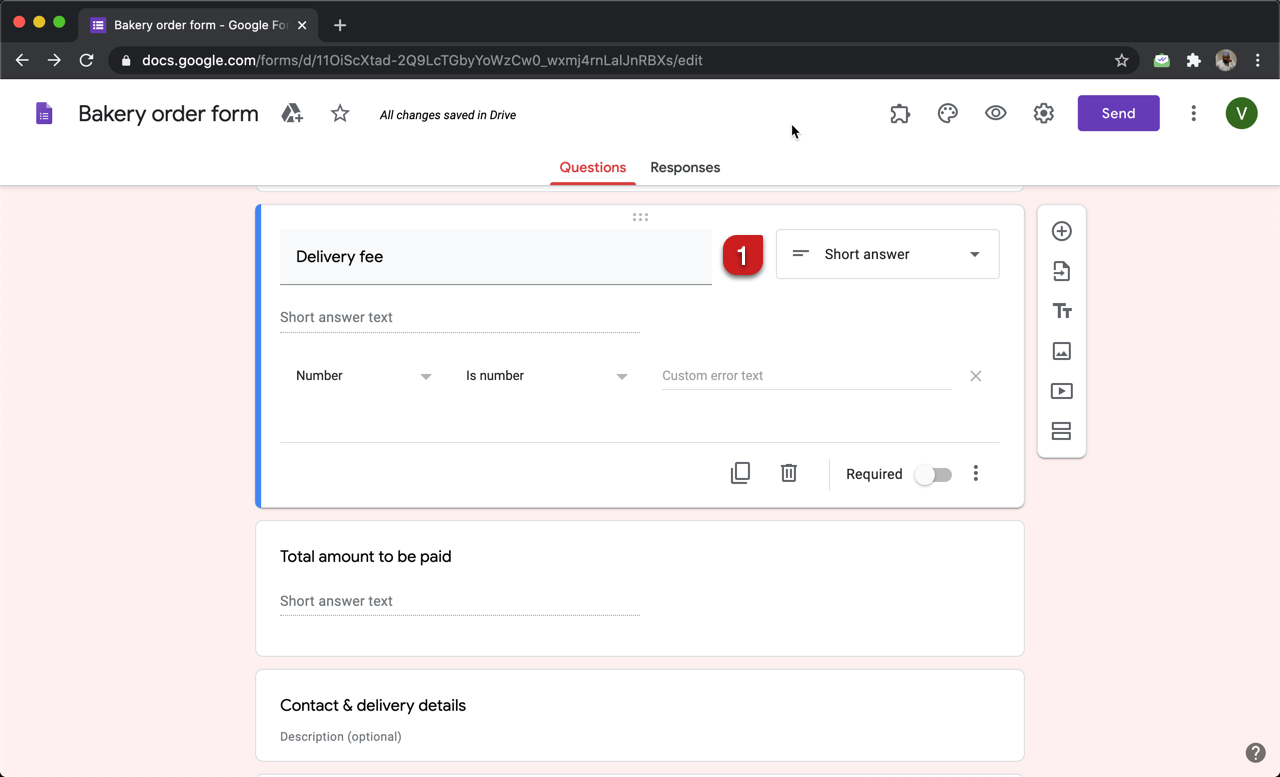Click the Import questions icon
The image size is (1280, 777).
tap(1061, 270)
